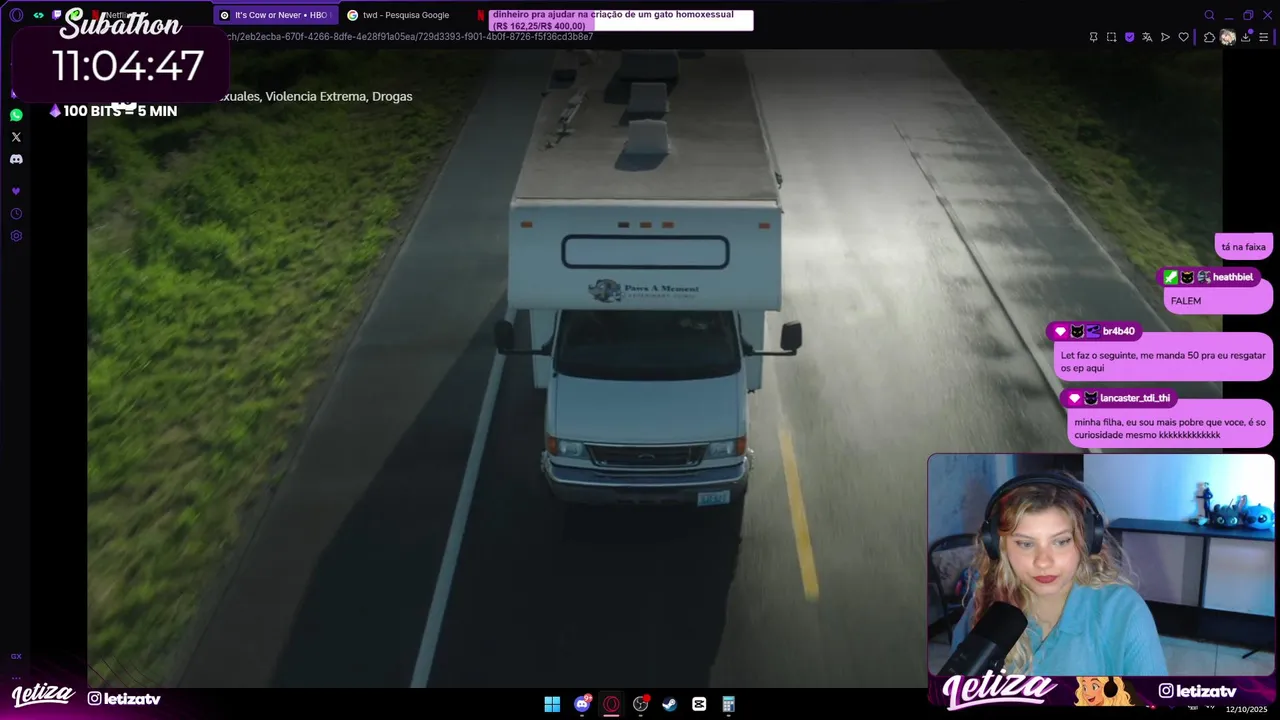The image size is (1280, 720).
Task: Click the donation goal progress bar
Action: (620, 20)
